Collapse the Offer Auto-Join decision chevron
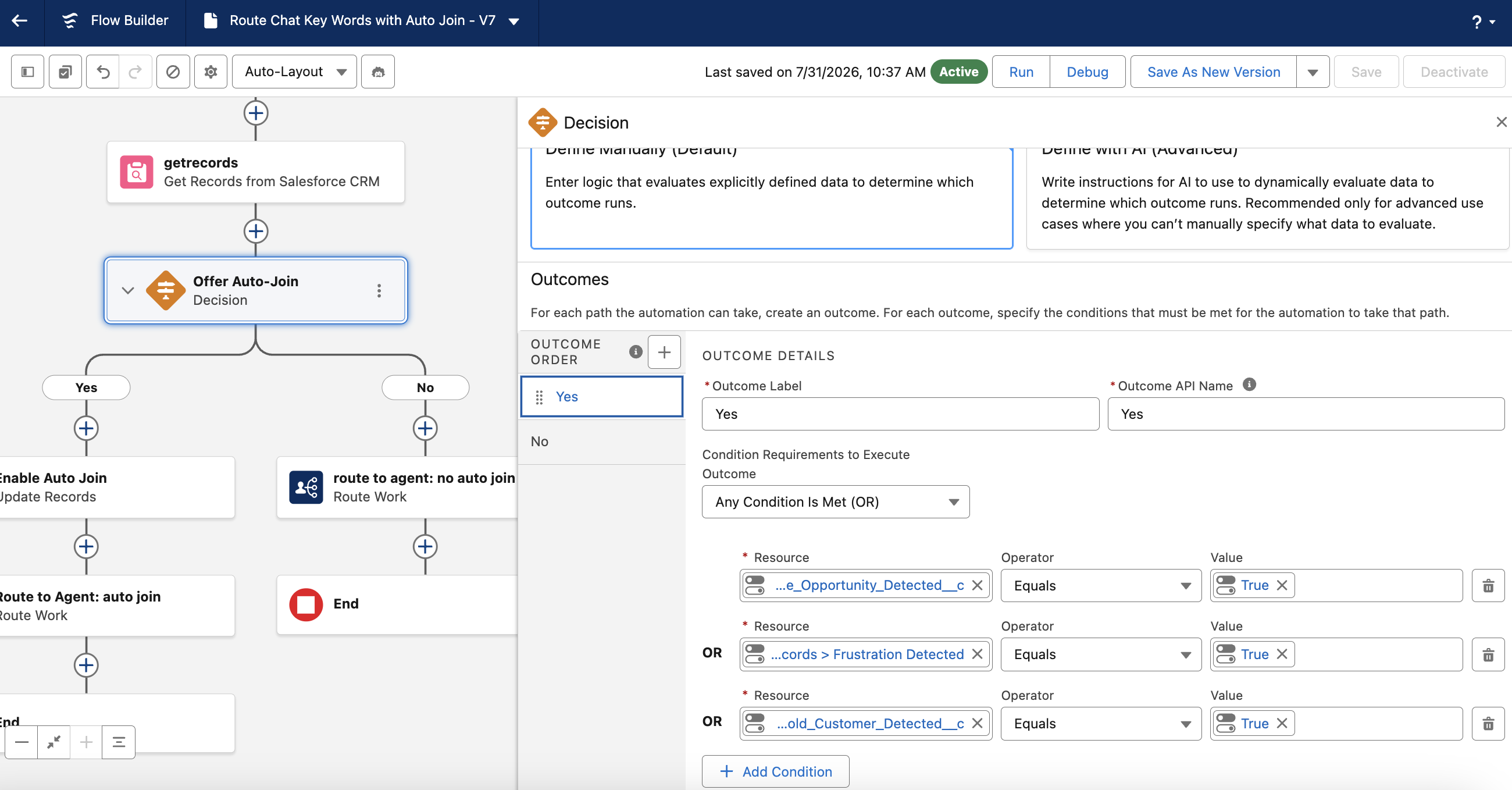1512x790 pixels. [x=128, y=290]
